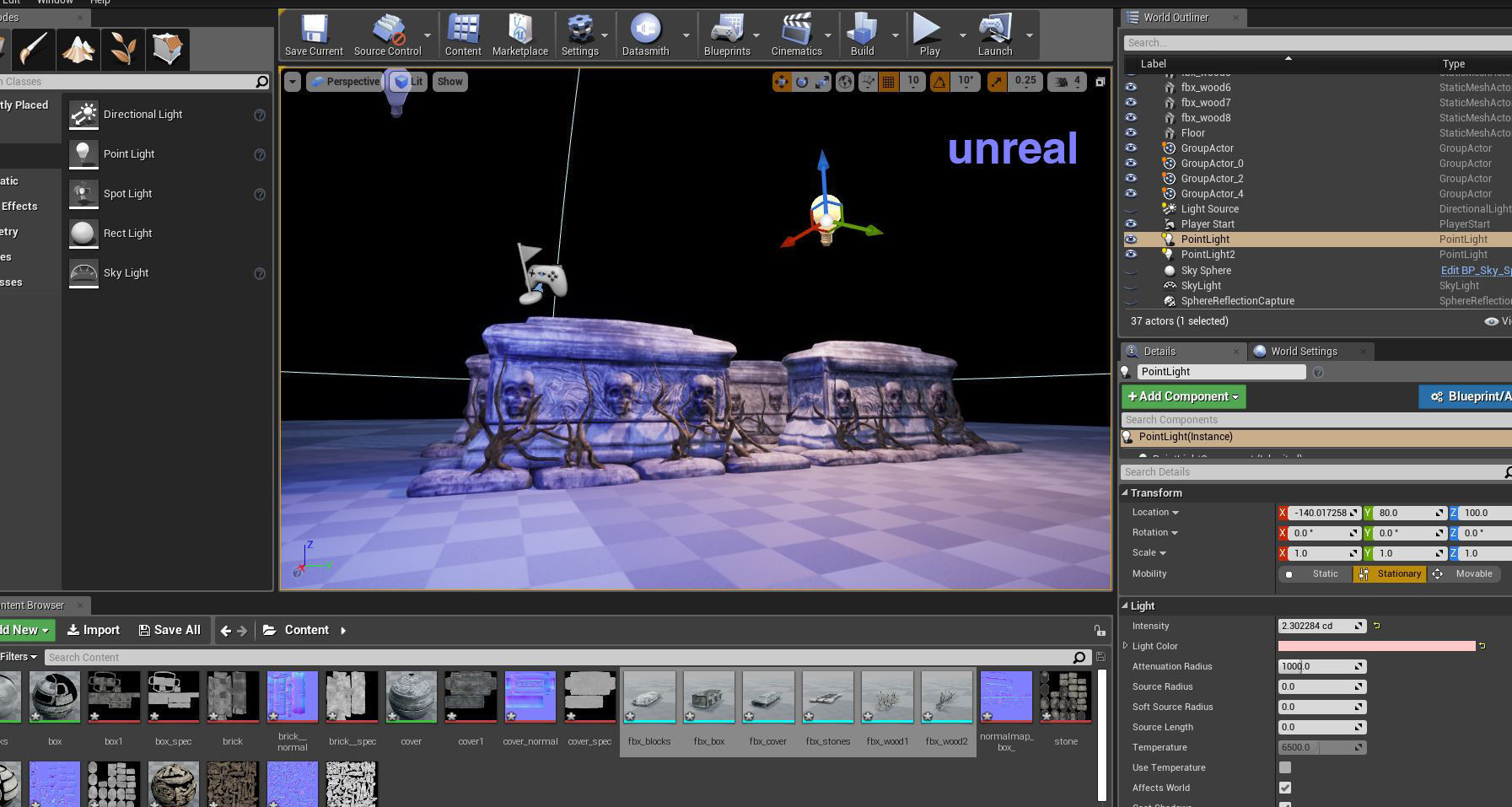
Task: Select the Directional Light class
Action: click(166, 115)
